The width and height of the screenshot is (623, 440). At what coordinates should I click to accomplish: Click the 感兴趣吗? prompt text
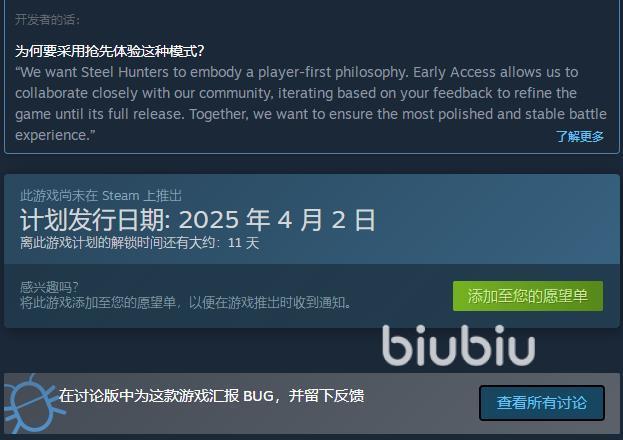tap(49, 287)
